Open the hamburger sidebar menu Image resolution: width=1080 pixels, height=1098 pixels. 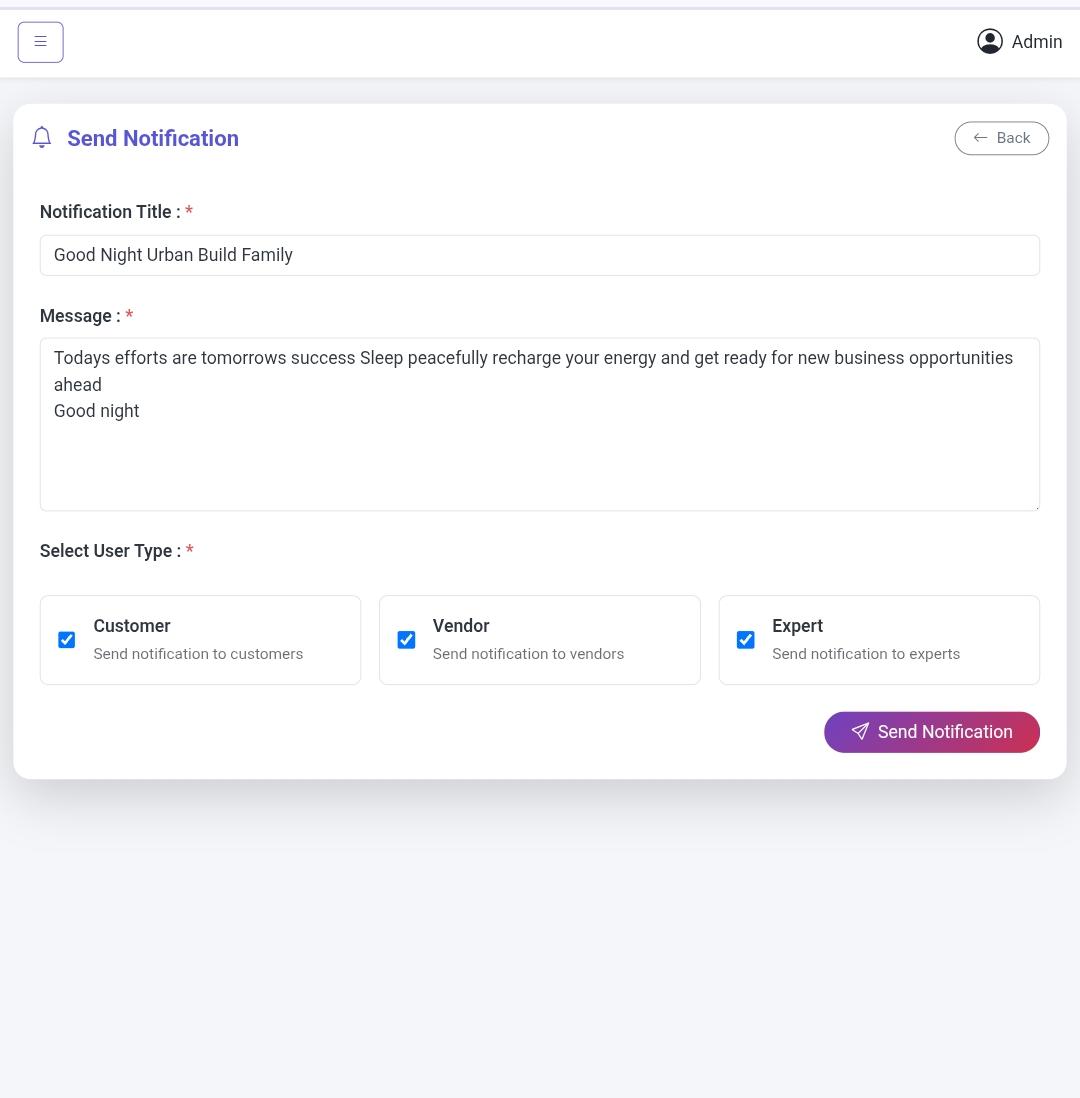point(41,42)
